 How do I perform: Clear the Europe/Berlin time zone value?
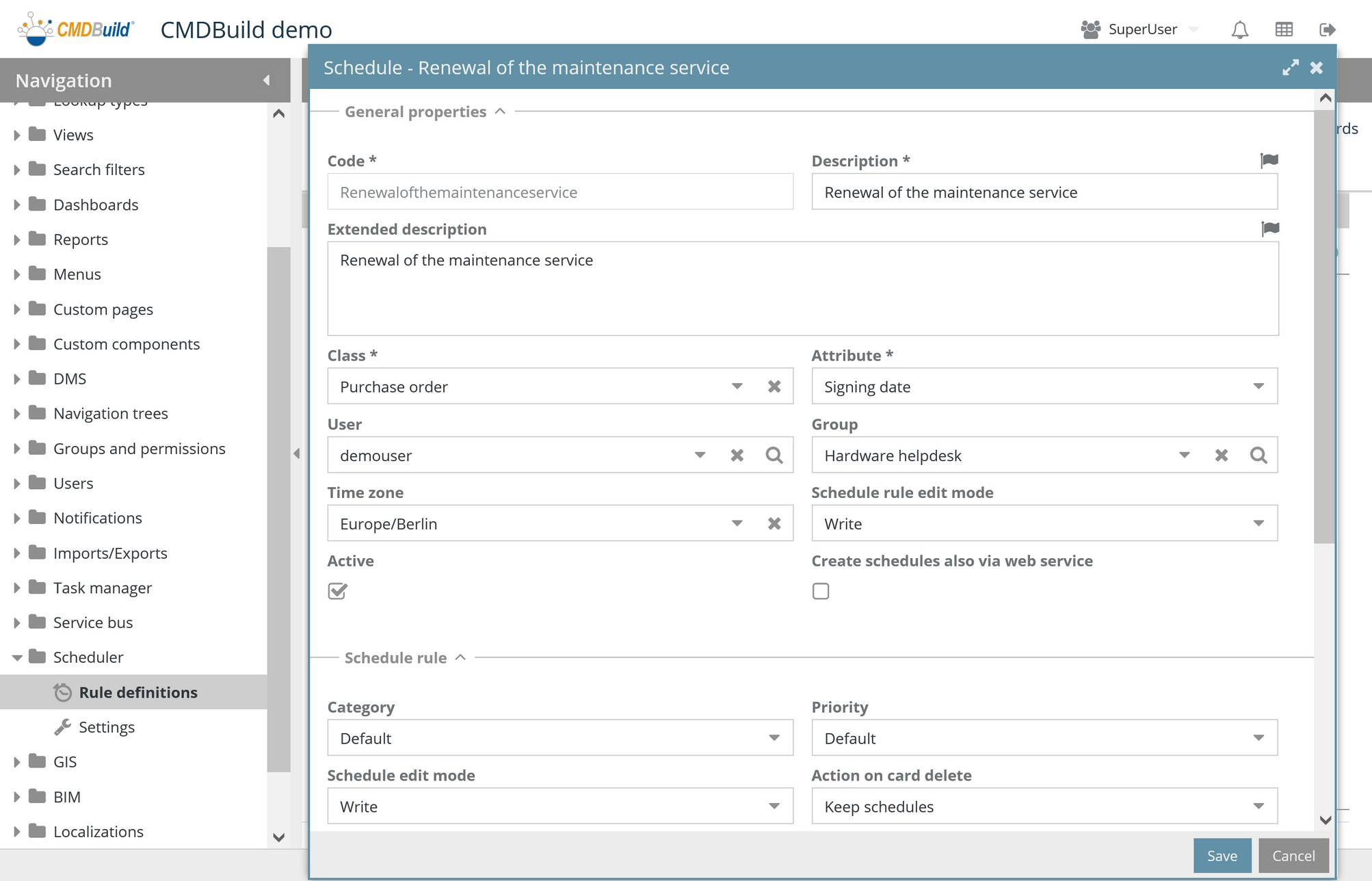tap(774, 524)
